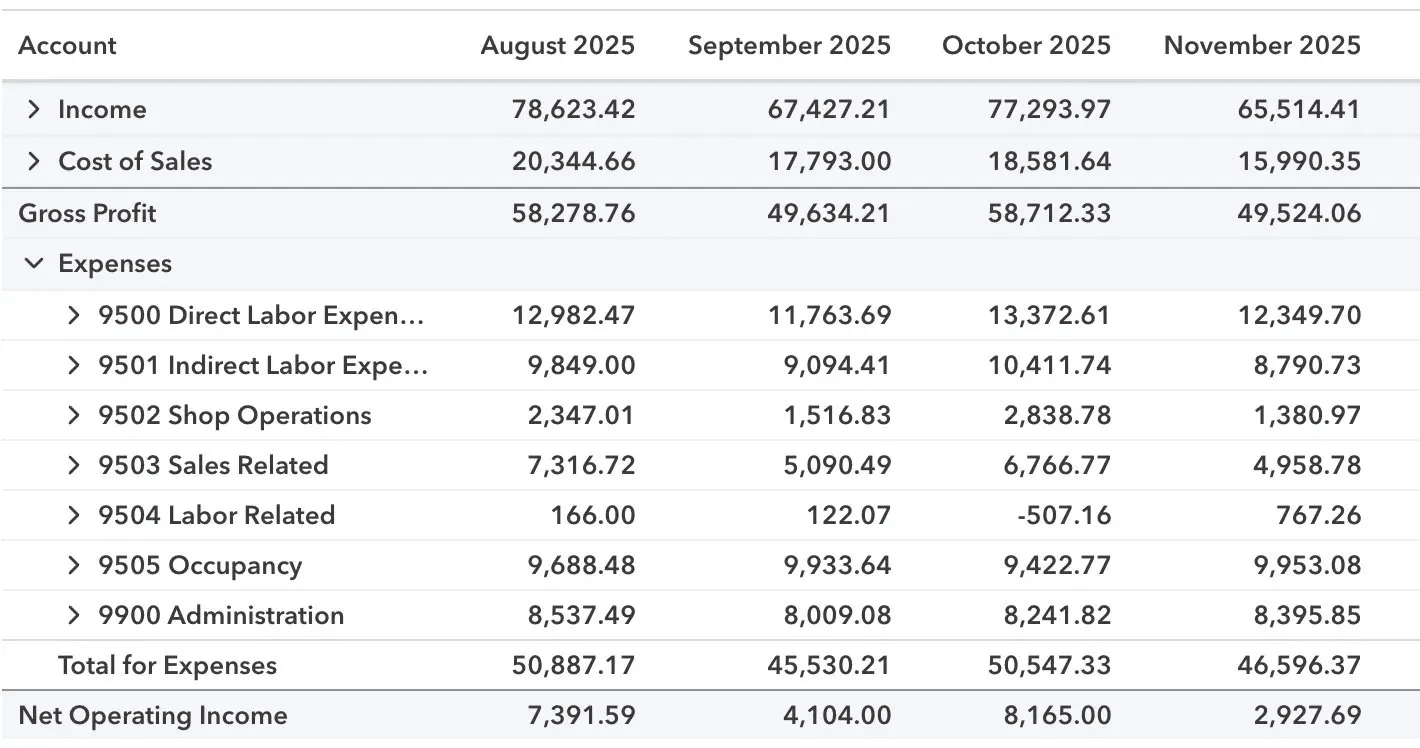The width and height of the screenshot is (1420, 748).
Task: Click the August 2025 column header
Action: click(x=557, y=46)
